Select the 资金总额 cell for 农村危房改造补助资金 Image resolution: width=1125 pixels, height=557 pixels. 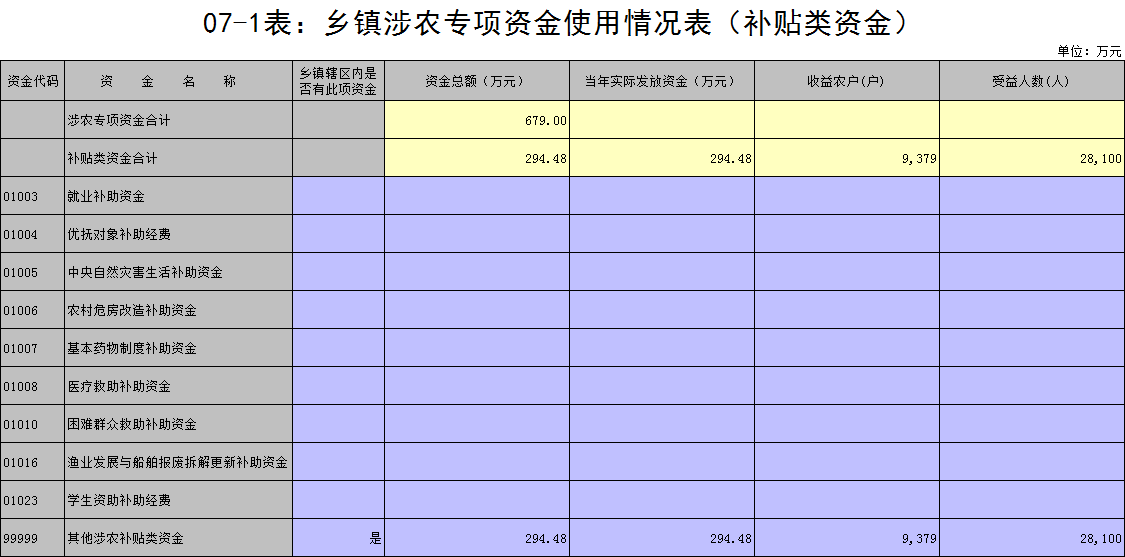tap(477, 310)
